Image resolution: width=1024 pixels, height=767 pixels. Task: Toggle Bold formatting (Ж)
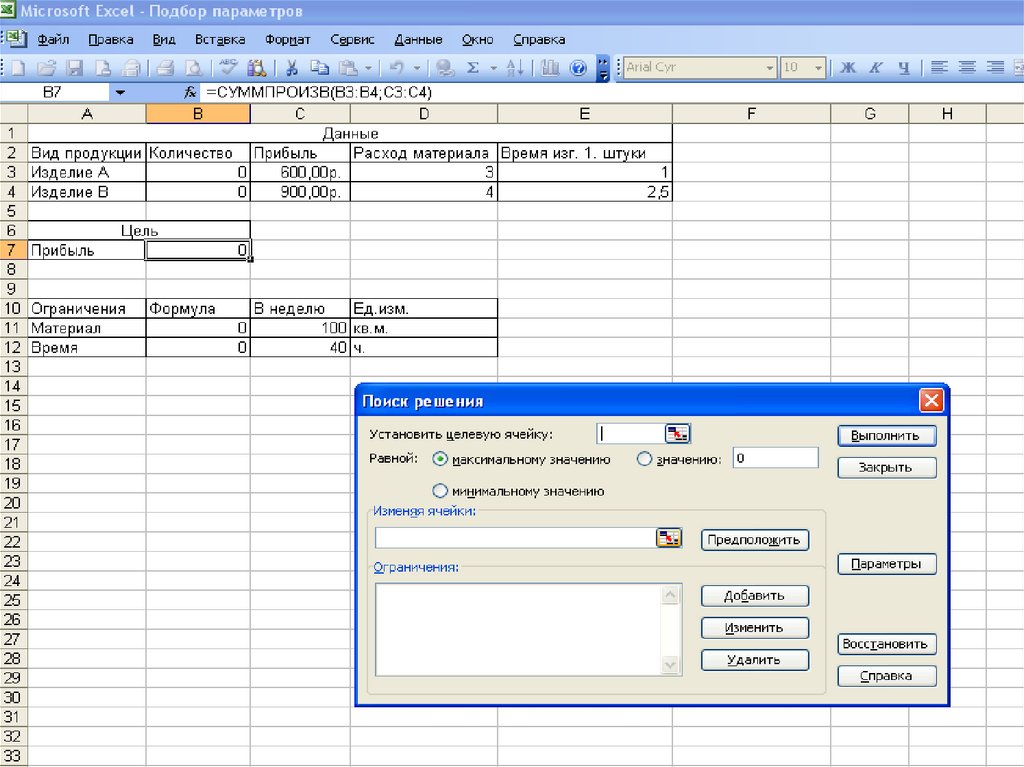pos(848,69)
